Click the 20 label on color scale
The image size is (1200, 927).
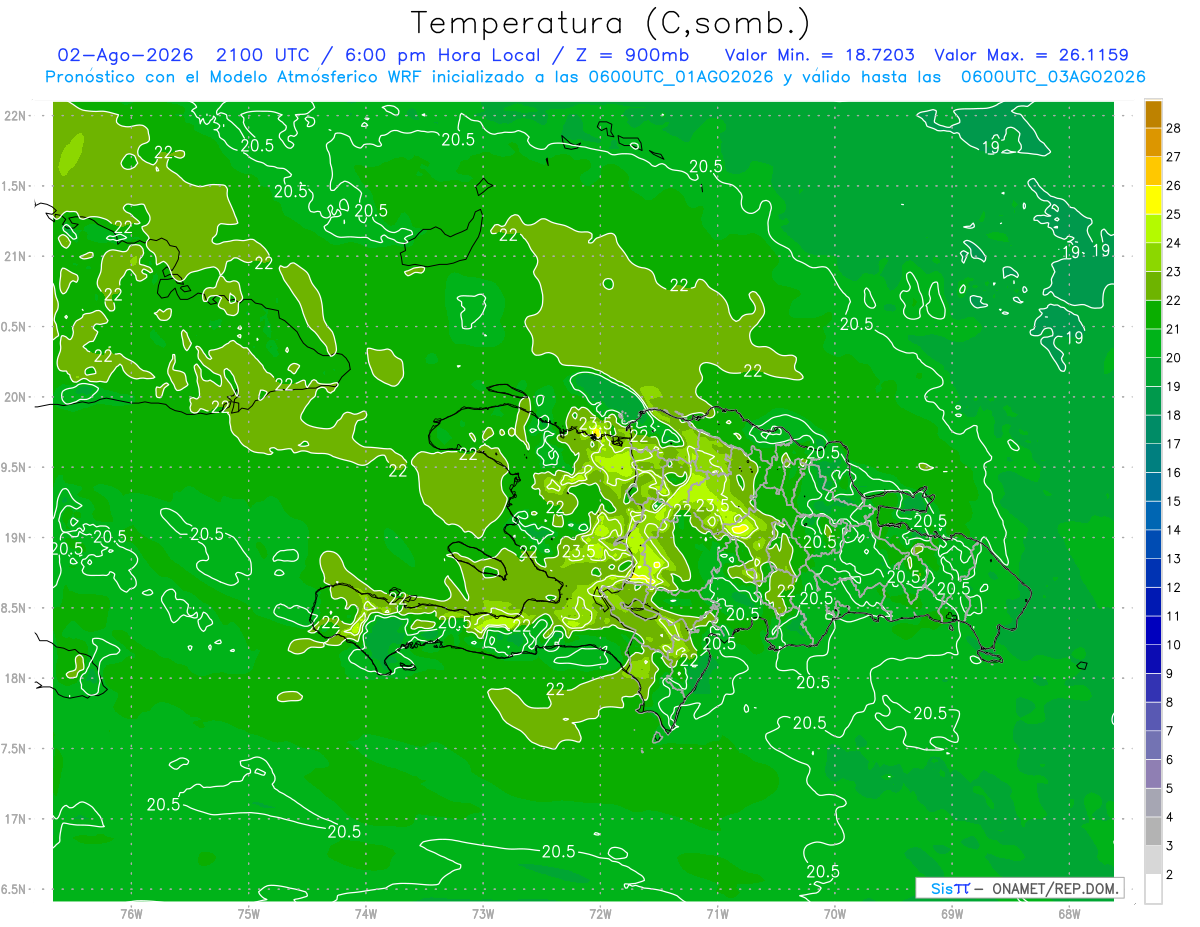point(1173,358)
